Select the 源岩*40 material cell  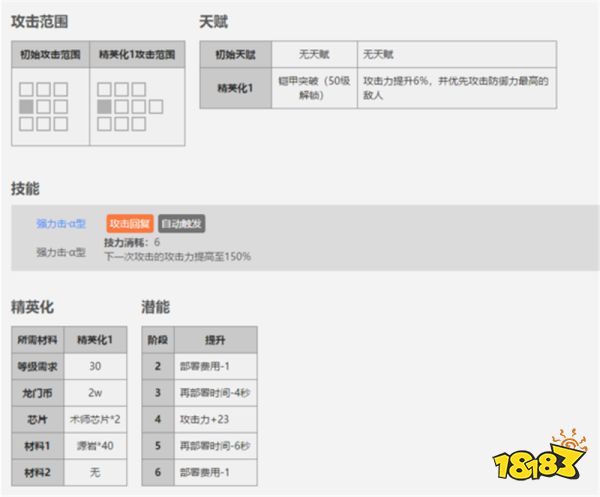coord(94,444)
